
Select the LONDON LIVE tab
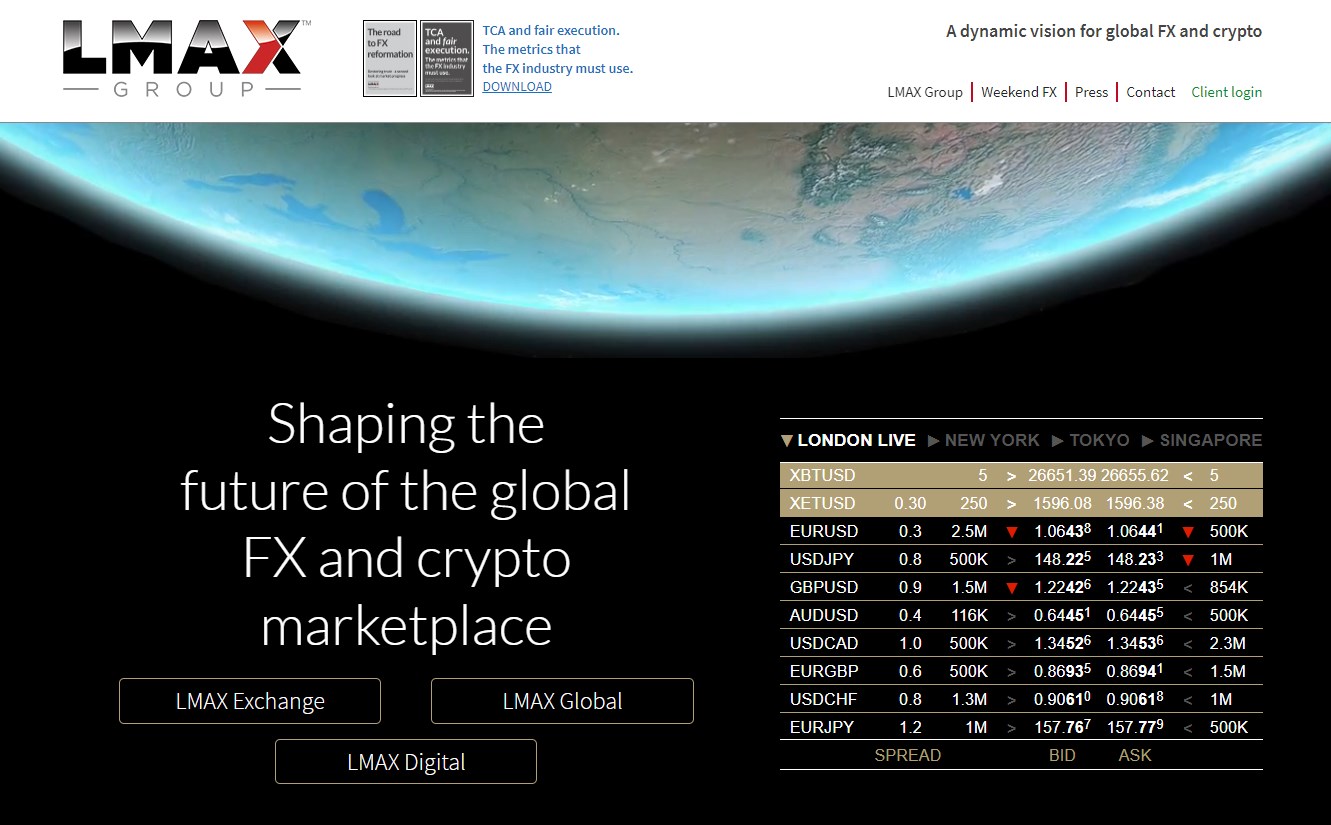856,440
